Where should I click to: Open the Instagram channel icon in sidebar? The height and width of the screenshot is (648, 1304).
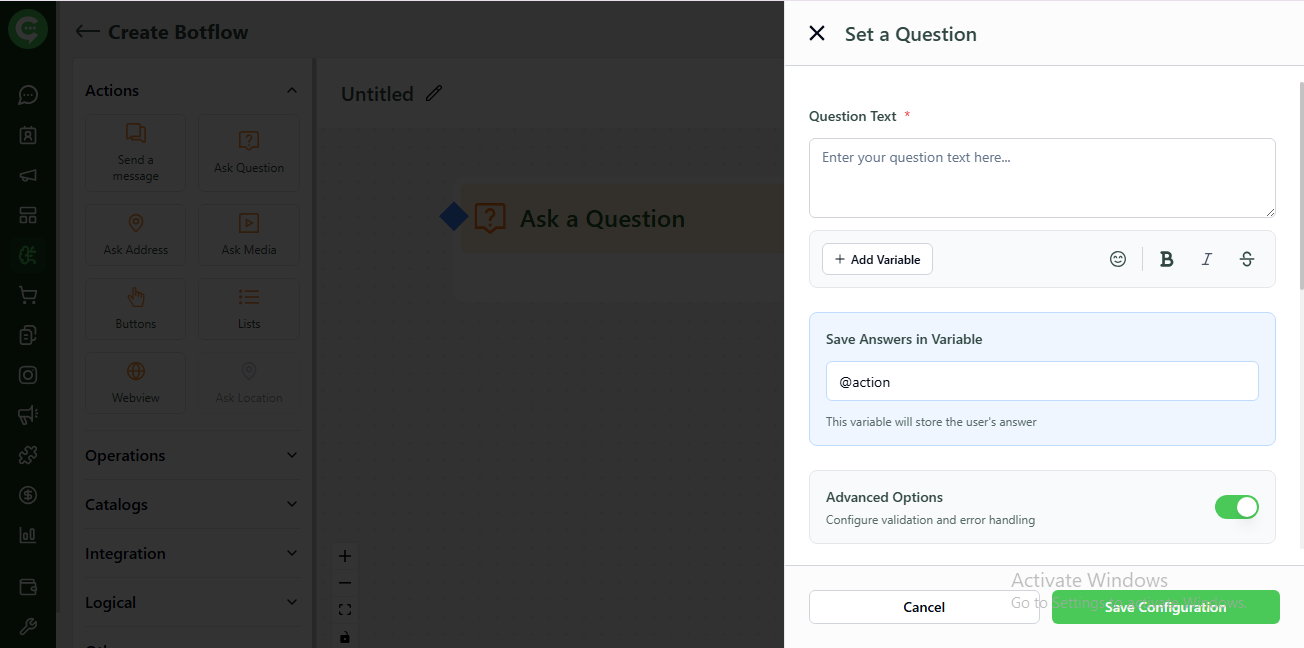coord(28,374)
